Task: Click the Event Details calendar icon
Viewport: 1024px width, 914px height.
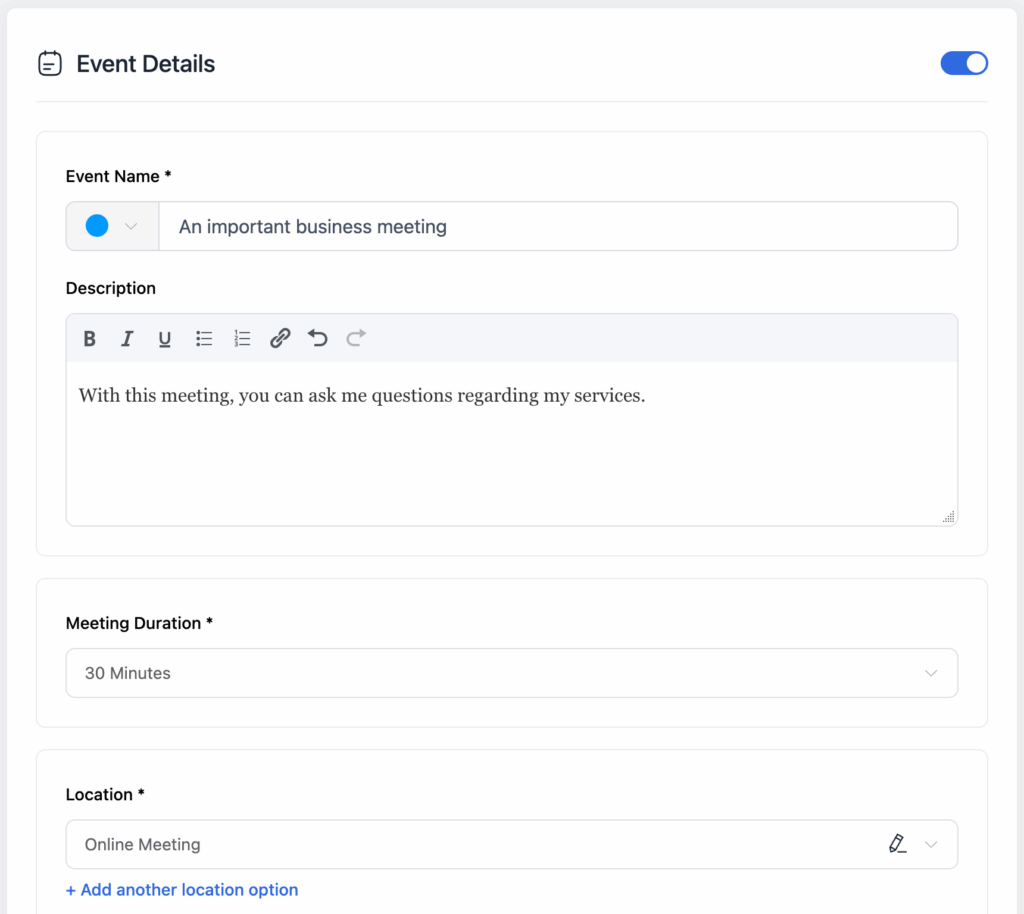Action: coord(49,63)
